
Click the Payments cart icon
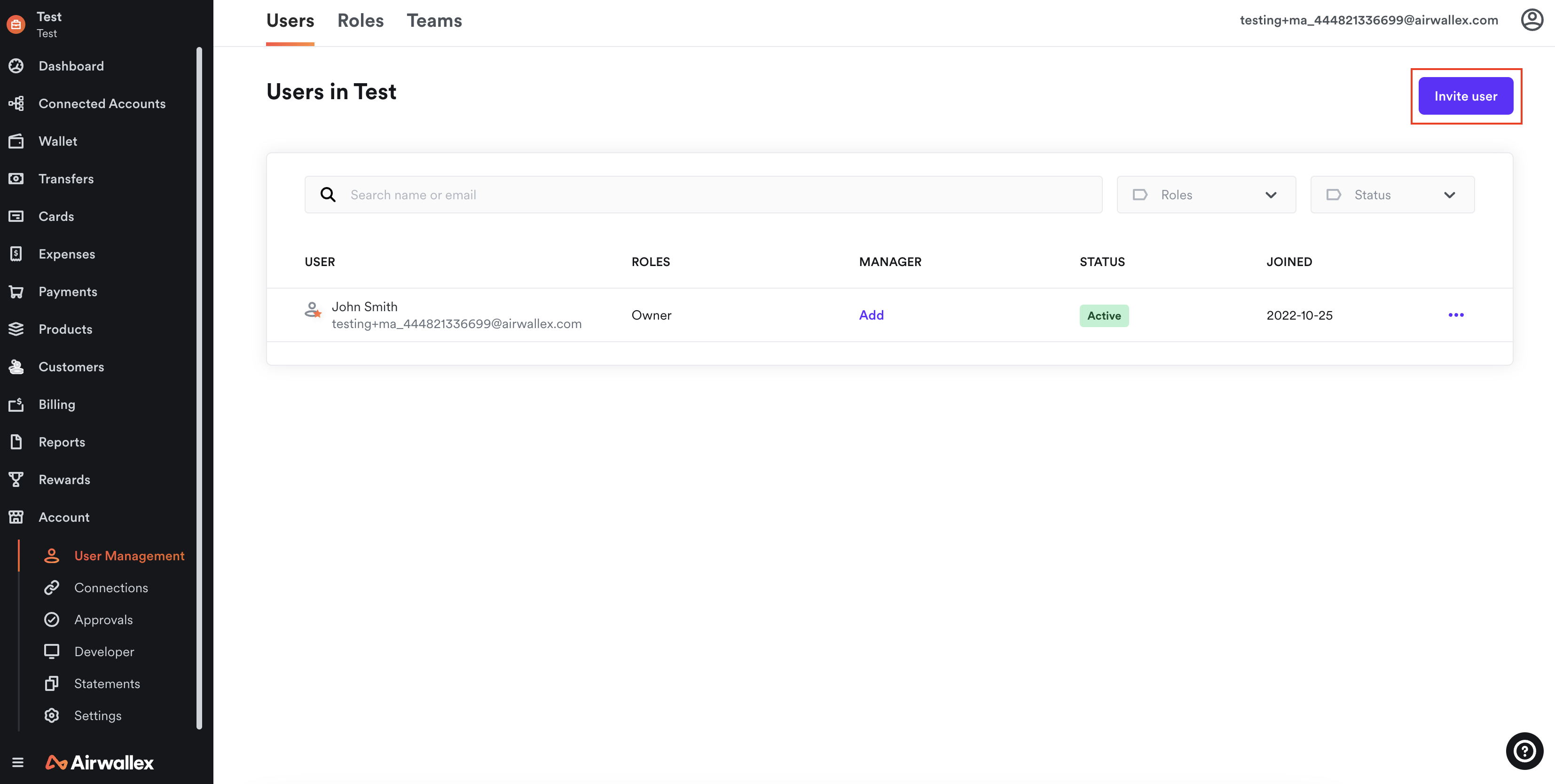pos(16,291)
